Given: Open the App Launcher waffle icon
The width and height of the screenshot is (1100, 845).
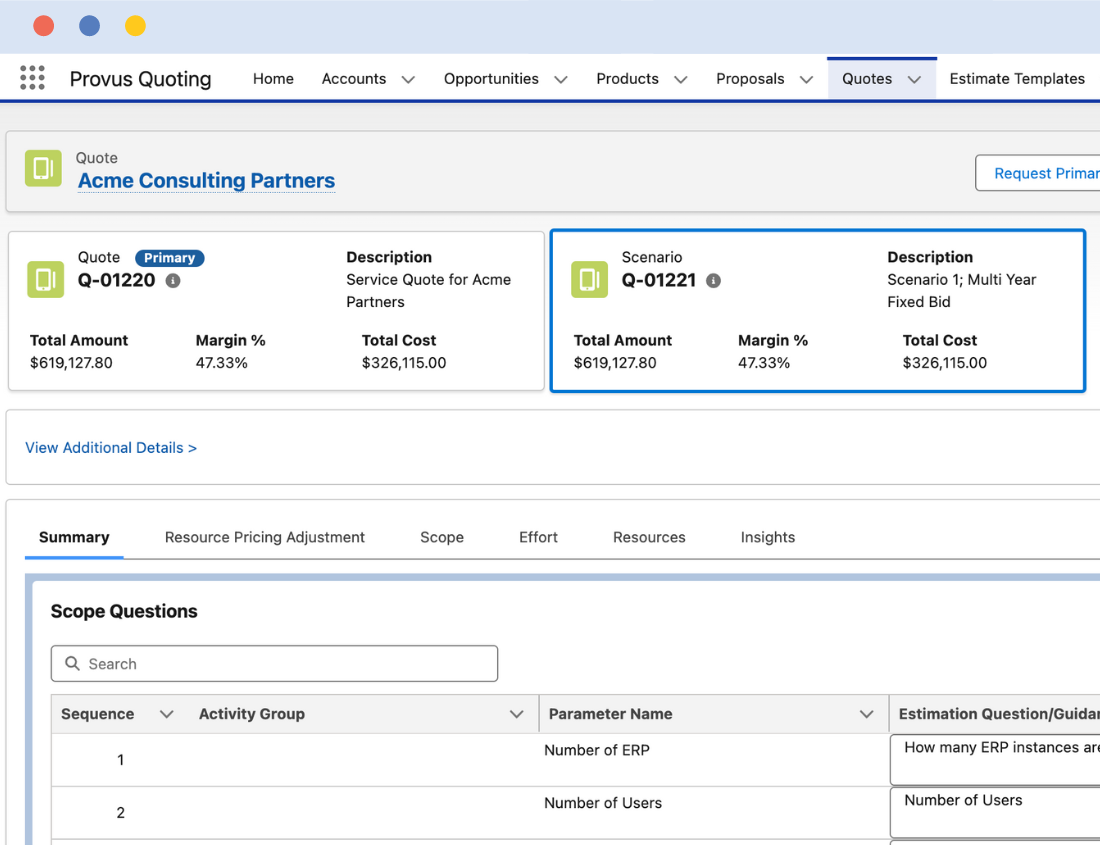Looking at the screenshot, I should coord(31,78).
